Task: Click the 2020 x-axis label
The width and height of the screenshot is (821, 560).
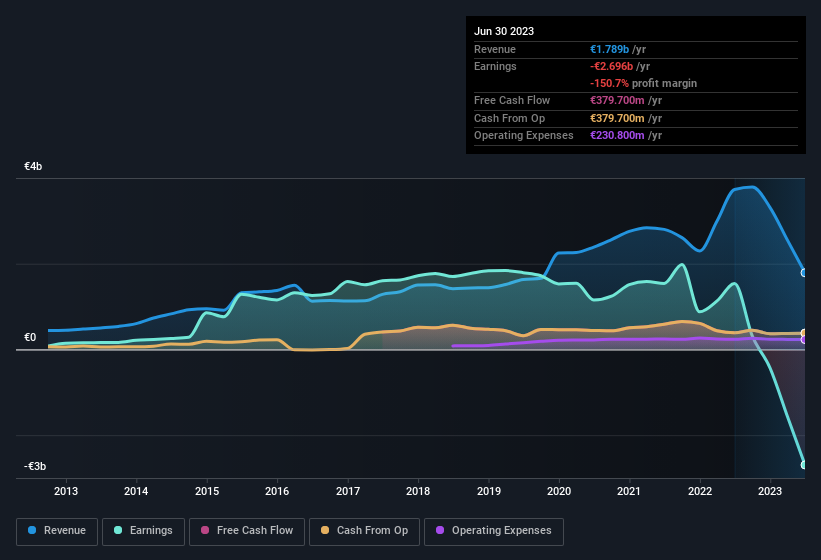Action: coord(559,491)
